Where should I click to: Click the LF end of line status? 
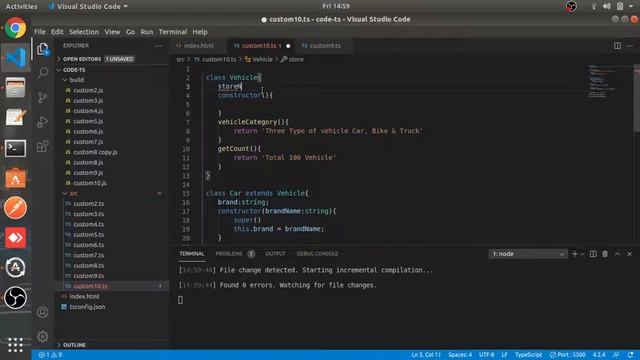pyautogui.click(x=504, y=355)
